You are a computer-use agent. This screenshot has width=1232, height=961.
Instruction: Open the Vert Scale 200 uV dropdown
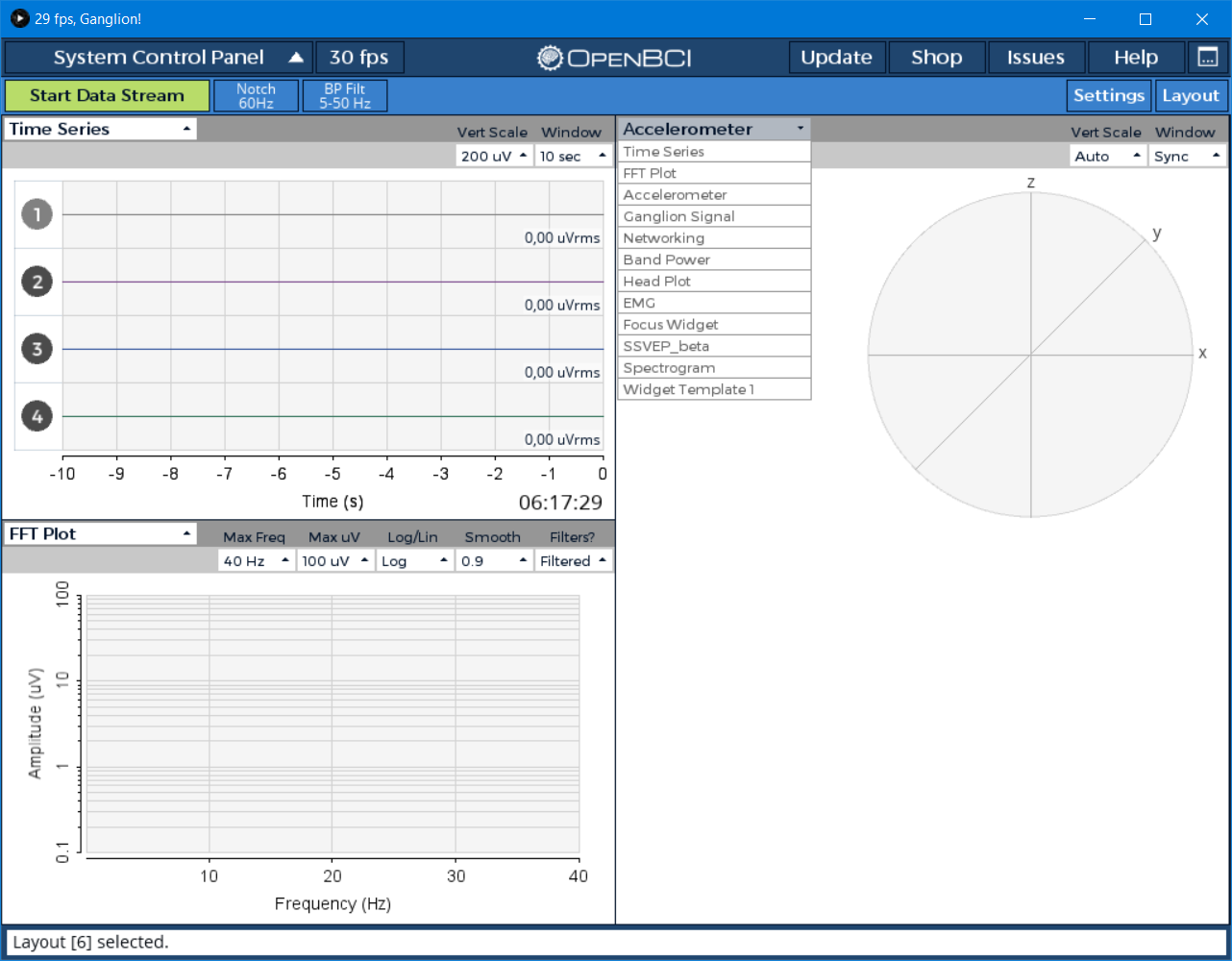pyautogui.click(x=493, y=155)
